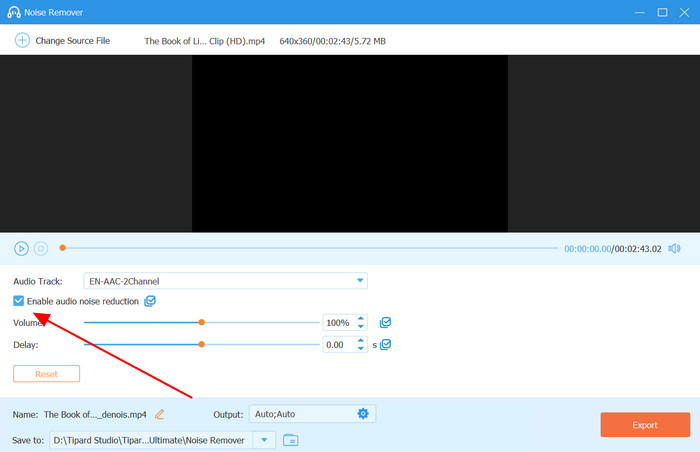Image resolution: width=700 pixels, height=452 pixels.
Task: Click apply-to-all icon beside Delay
Action: pos(385,344)
